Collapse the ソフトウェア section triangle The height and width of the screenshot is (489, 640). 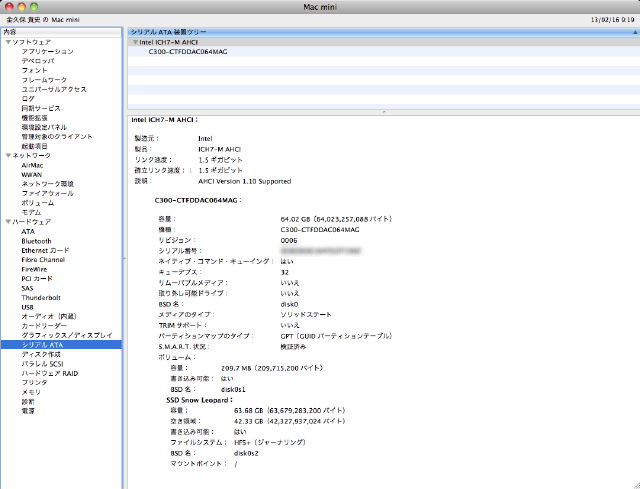pos(8,42)
